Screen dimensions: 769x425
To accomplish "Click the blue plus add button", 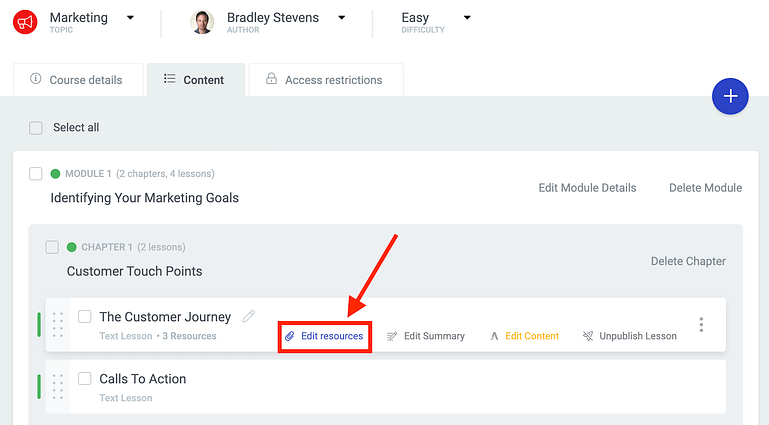I will 731,96.
